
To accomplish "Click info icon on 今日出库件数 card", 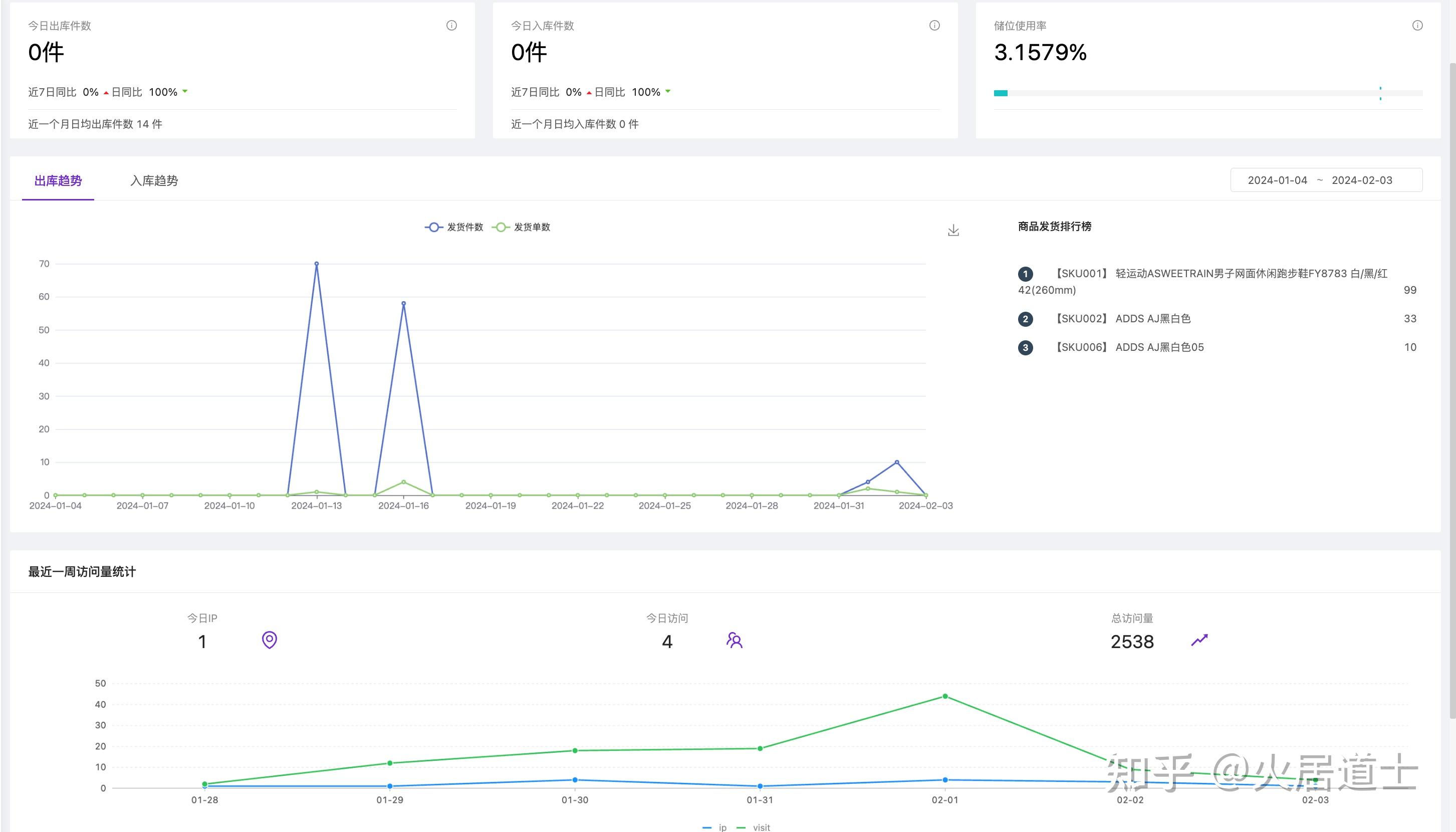I will (451, 25).
